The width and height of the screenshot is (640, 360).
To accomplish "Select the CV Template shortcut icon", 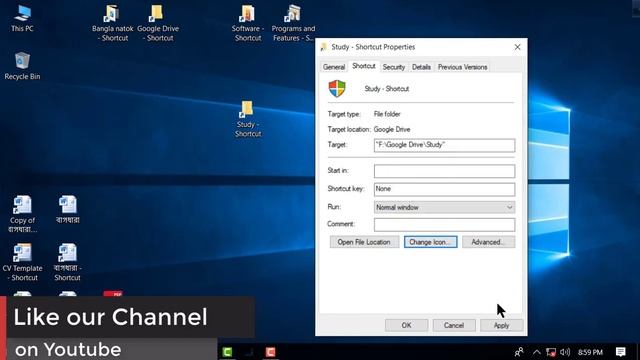I will [x=22, y=262].
